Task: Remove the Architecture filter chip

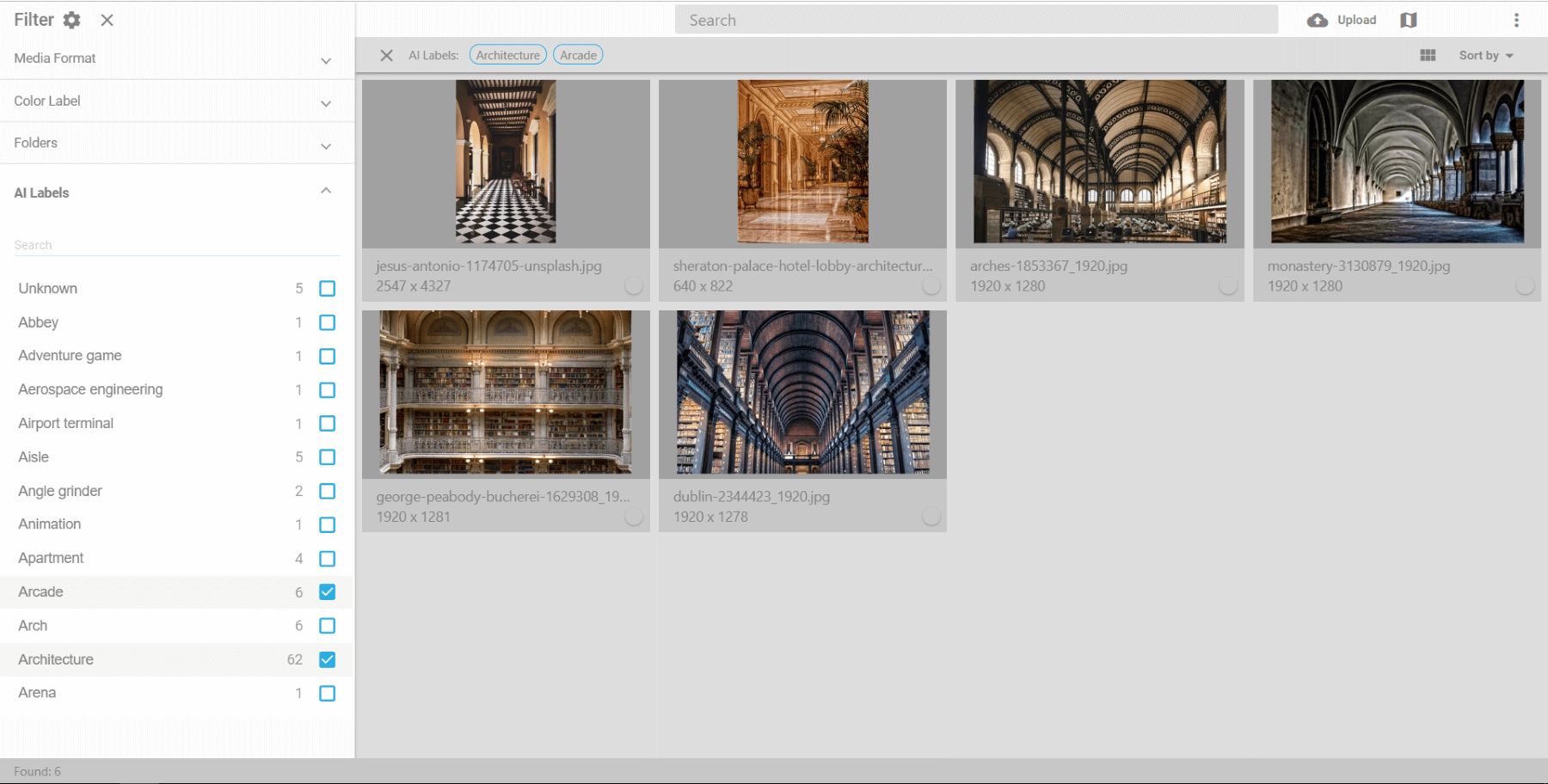Action: [x=508, y=55]
